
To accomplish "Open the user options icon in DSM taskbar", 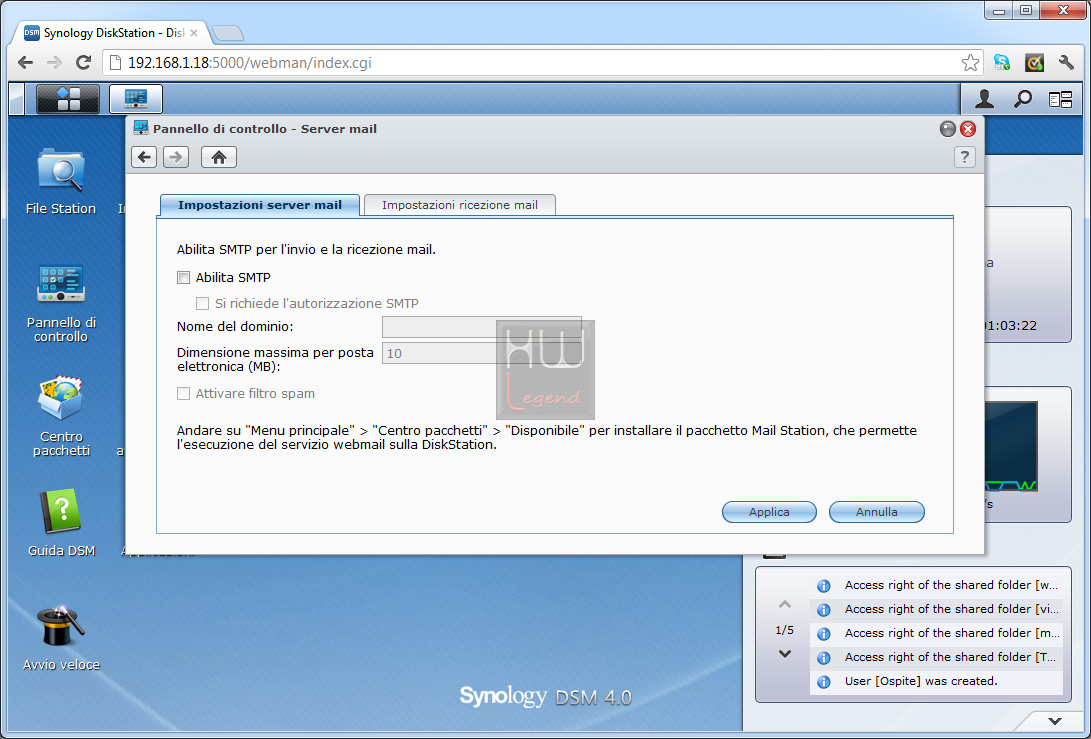I will click(x=984, y=99).
